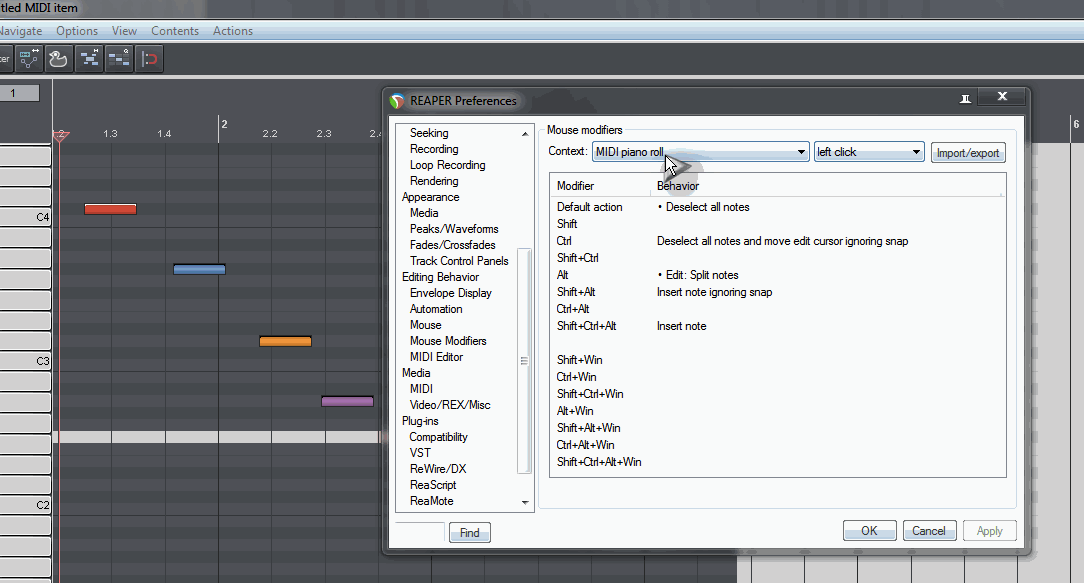Viewport: 1084px width, 583px height.
Task: Select the Shift+Ctrl+Alt modifier row
Action: [x=778, y=326]
